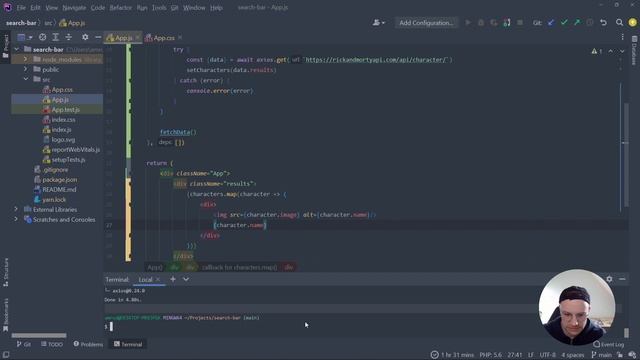Expand External Libraries node
This screenshot has width=640, height=360.
coord(16,209)
